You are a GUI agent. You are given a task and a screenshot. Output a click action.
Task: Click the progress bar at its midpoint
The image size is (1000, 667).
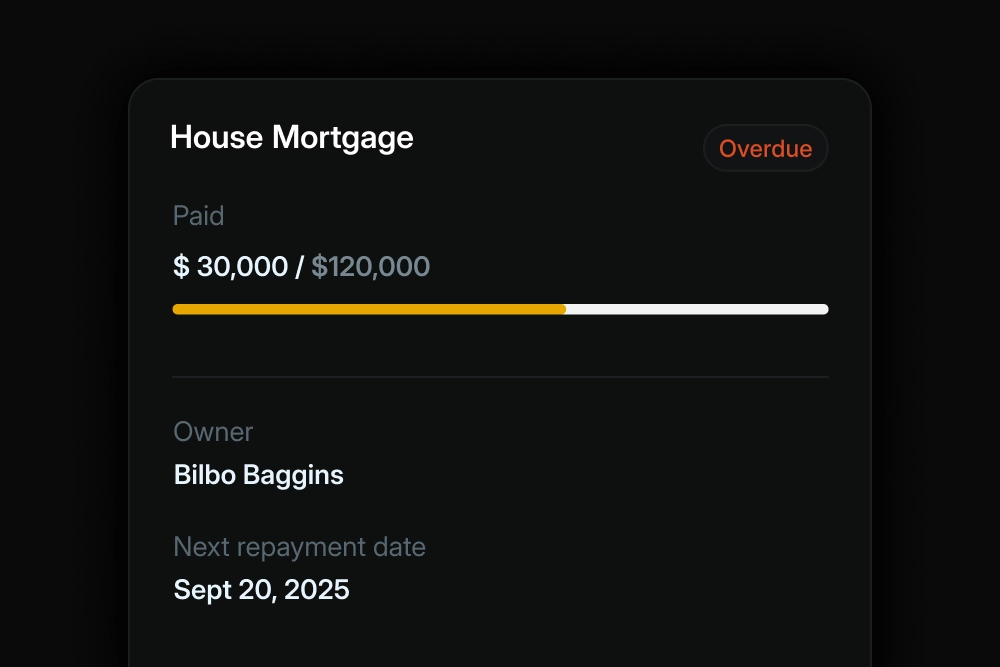pyautogui.click(x=500, y=309)
